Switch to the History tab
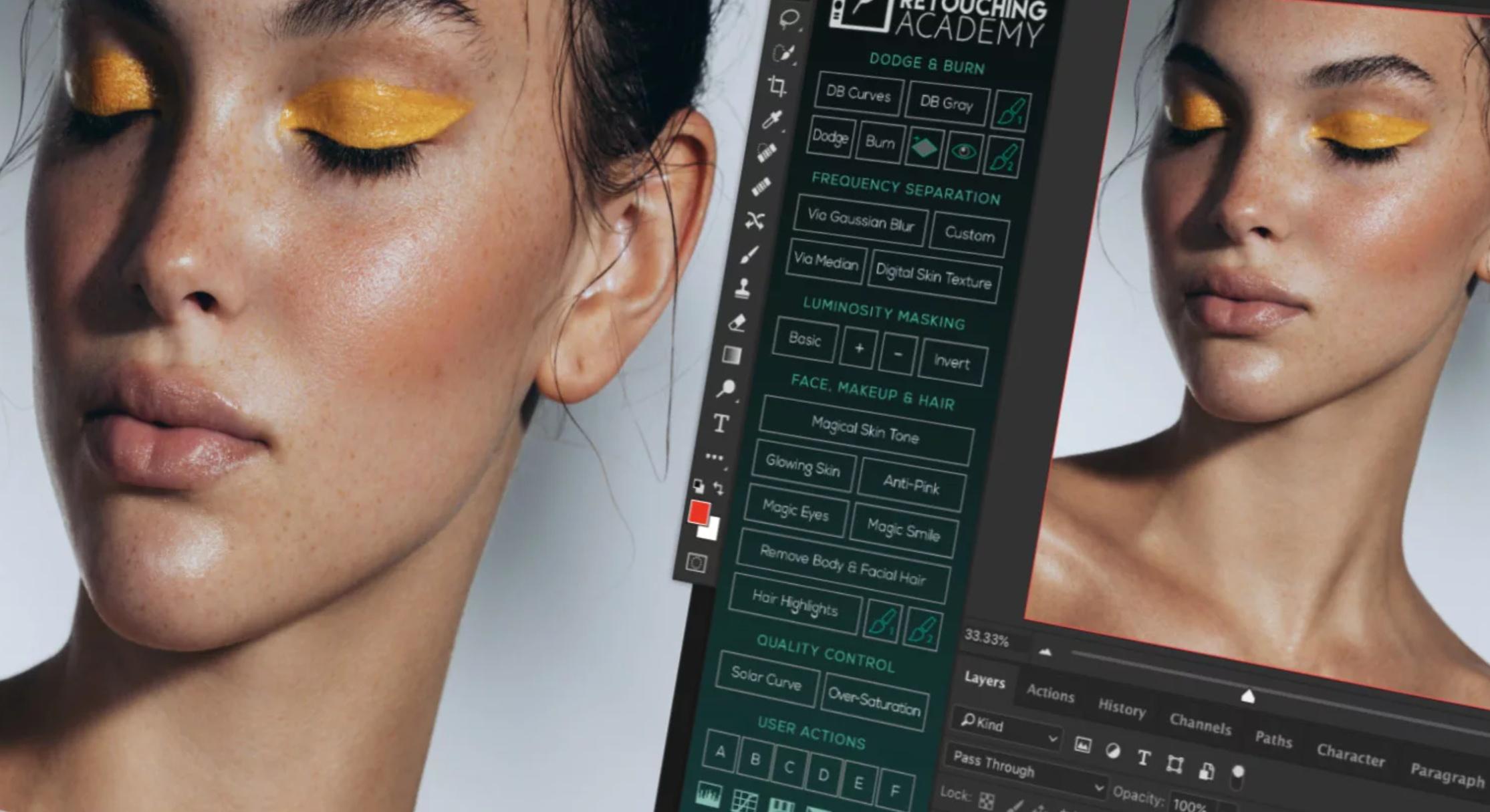The image size is (1490, 812). 1121,708
